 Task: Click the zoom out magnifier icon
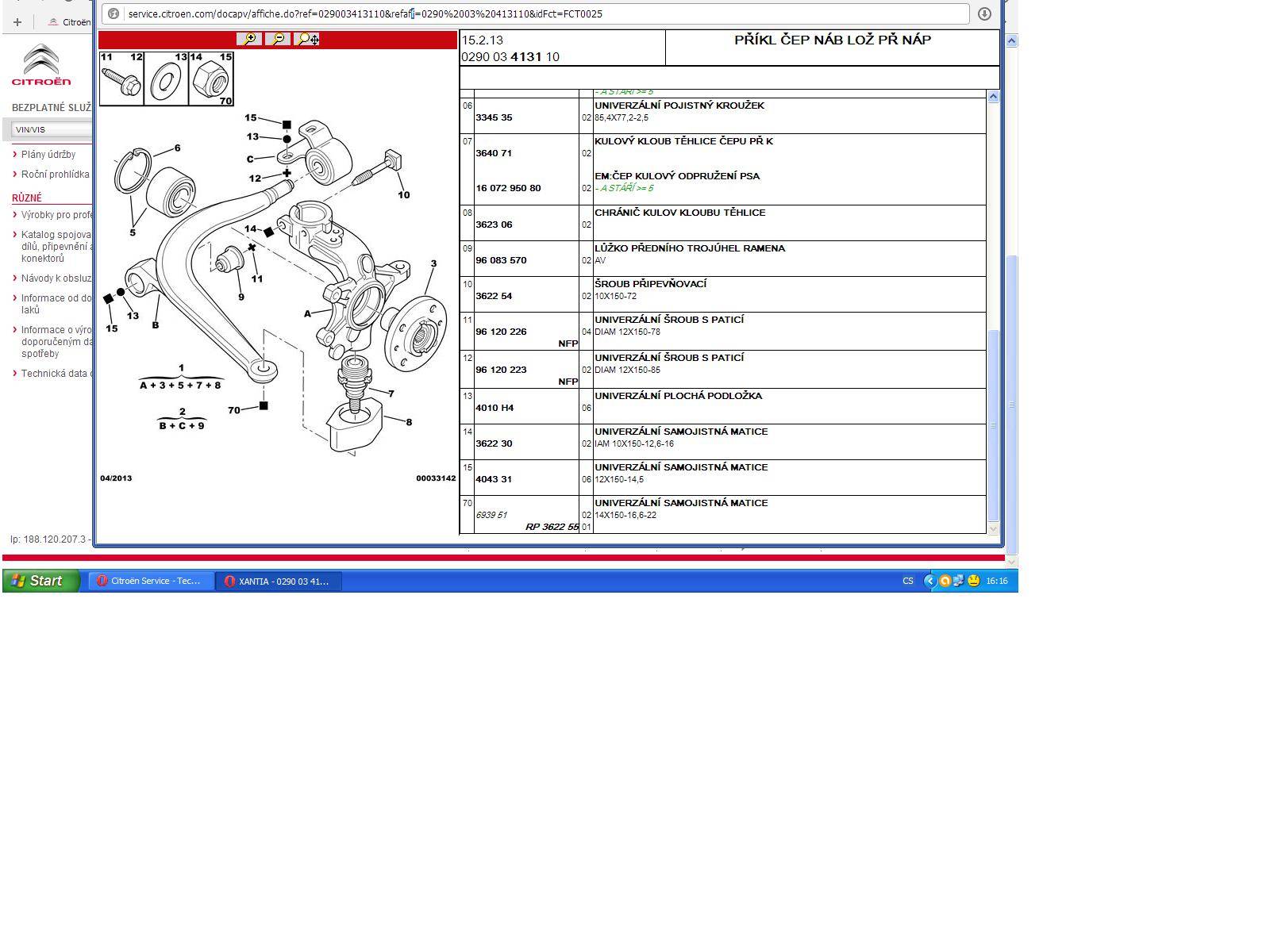point(278,39)
